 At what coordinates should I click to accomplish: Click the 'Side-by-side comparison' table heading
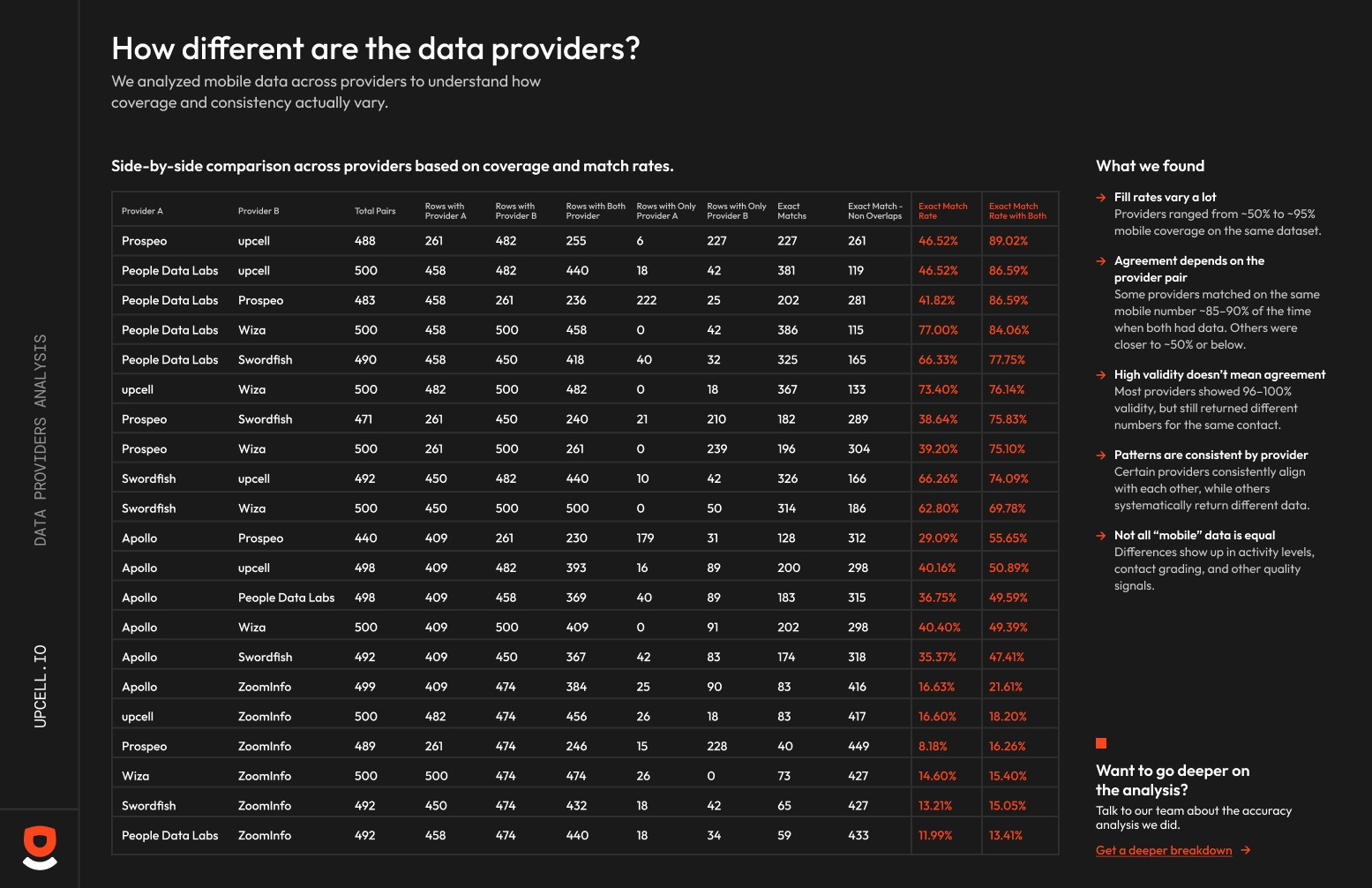[x=392, y=166]
